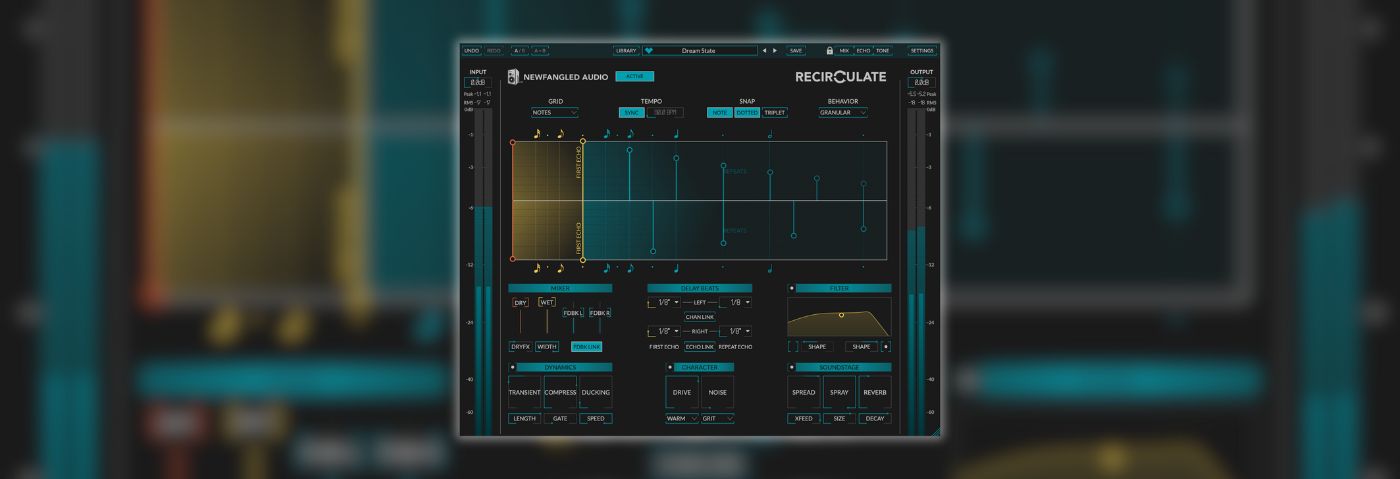The height and width of the screenshot is (479, 1400).
Task: Toggle the DOTTED snap option
Action: [x=747, y=113]
